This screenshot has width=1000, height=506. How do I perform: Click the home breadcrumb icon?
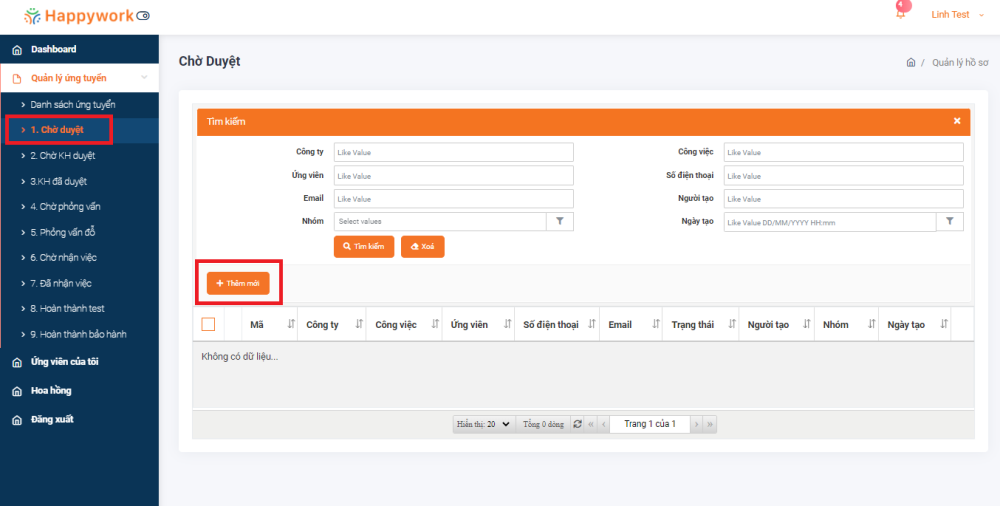[910, 62]
